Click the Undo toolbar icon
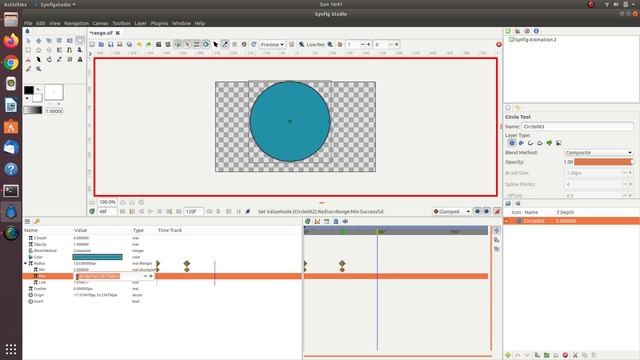Viewport: 640px width, 360px height. tap(139, 44)
